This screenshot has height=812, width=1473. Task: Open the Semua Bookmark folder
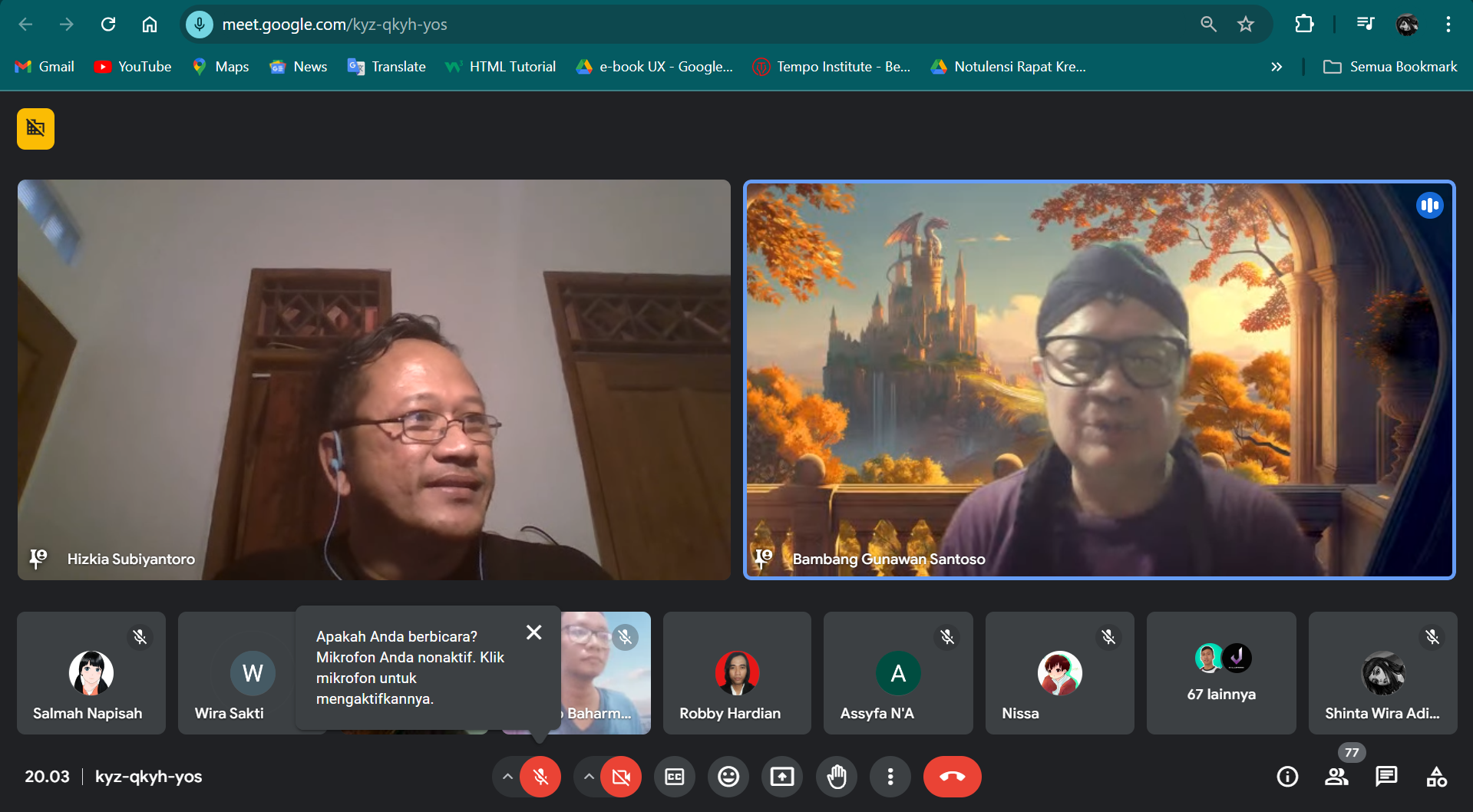(x=1390, y=67)
